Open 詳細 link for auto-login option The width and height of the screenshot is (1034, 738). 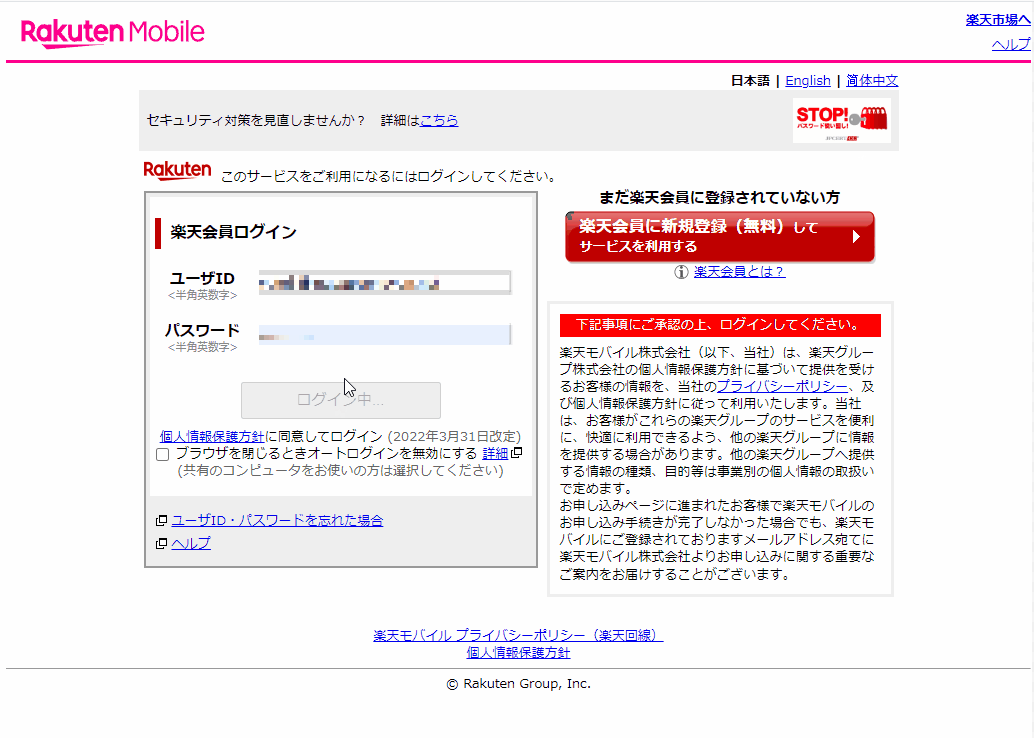(495, 454)
